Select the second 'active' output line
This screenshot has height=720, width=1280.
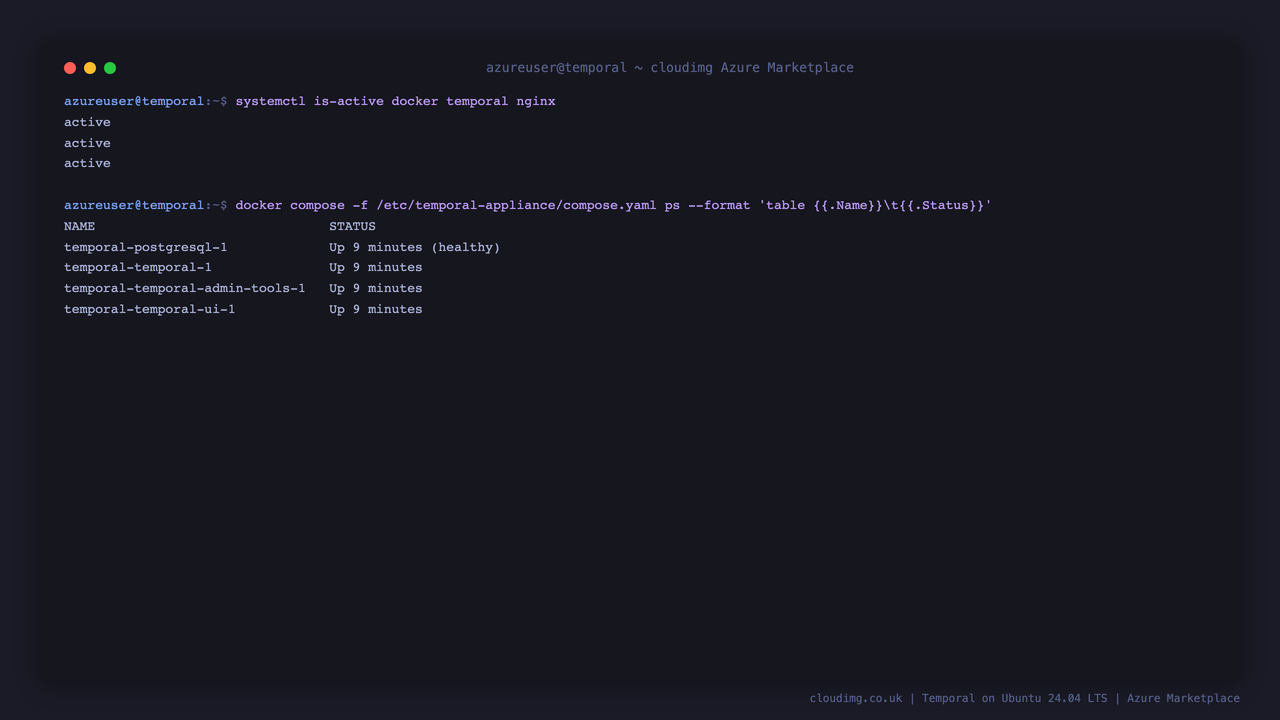coord(87,143)
